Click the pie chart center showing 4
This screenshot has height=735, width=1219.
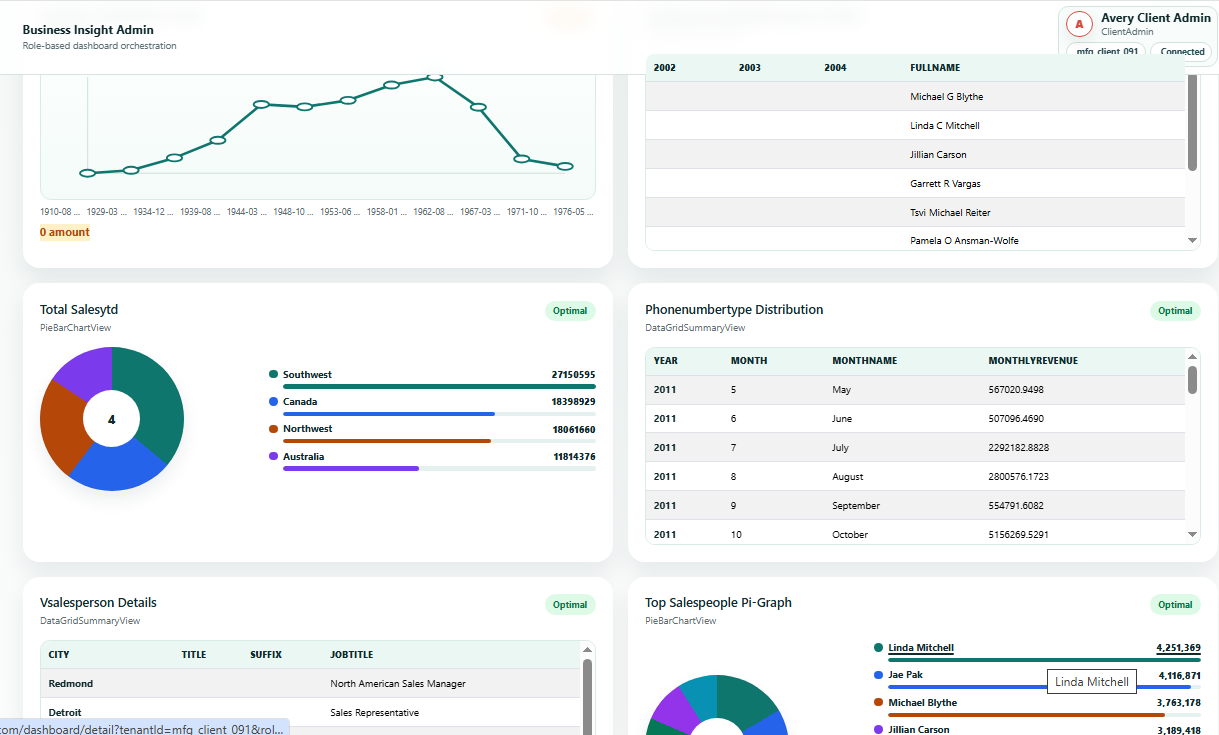[112, 420]
